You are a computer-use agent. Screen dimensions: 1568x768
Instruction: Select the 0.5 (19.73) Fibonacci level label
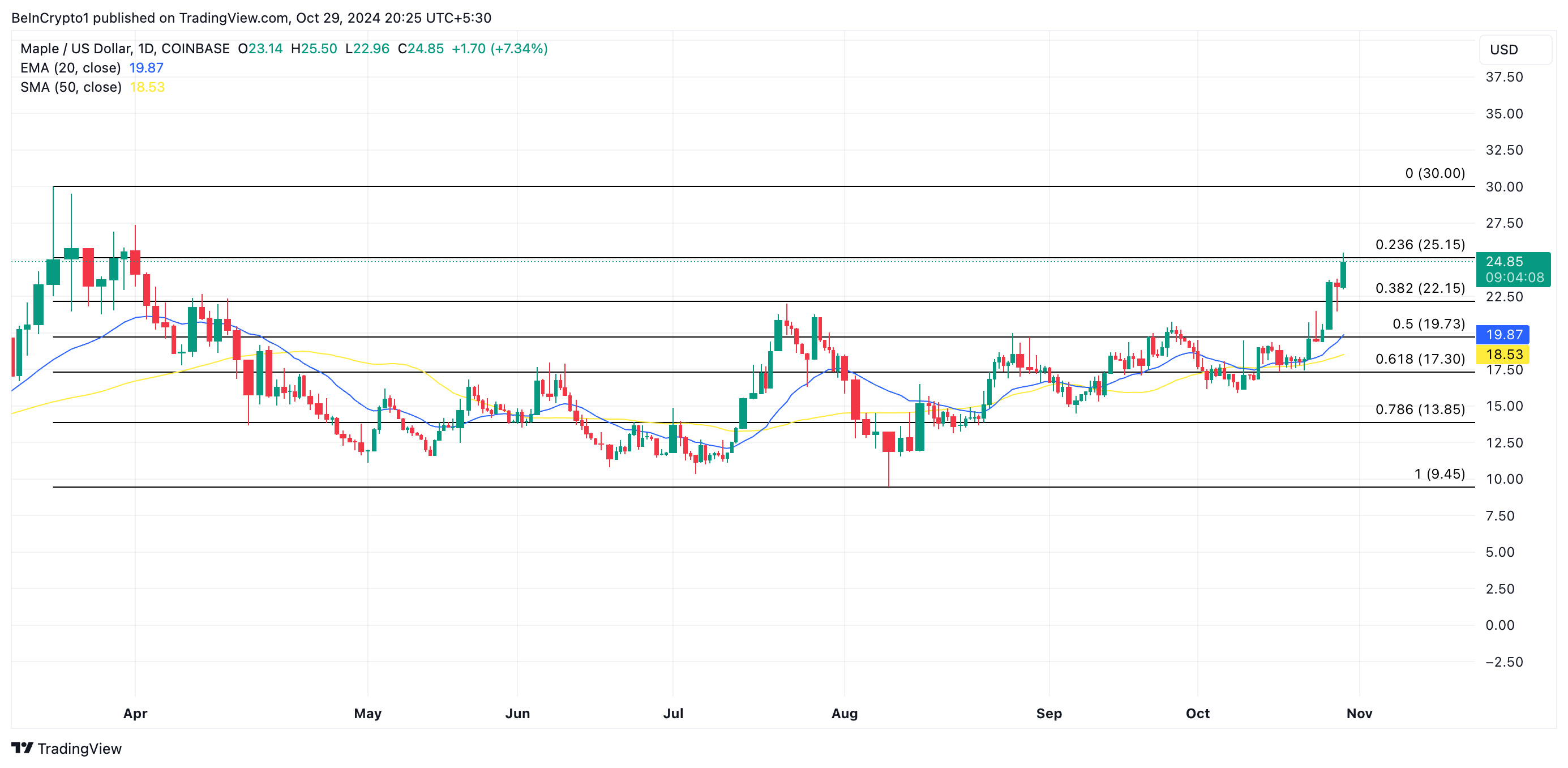click(x=1428, y=324)
